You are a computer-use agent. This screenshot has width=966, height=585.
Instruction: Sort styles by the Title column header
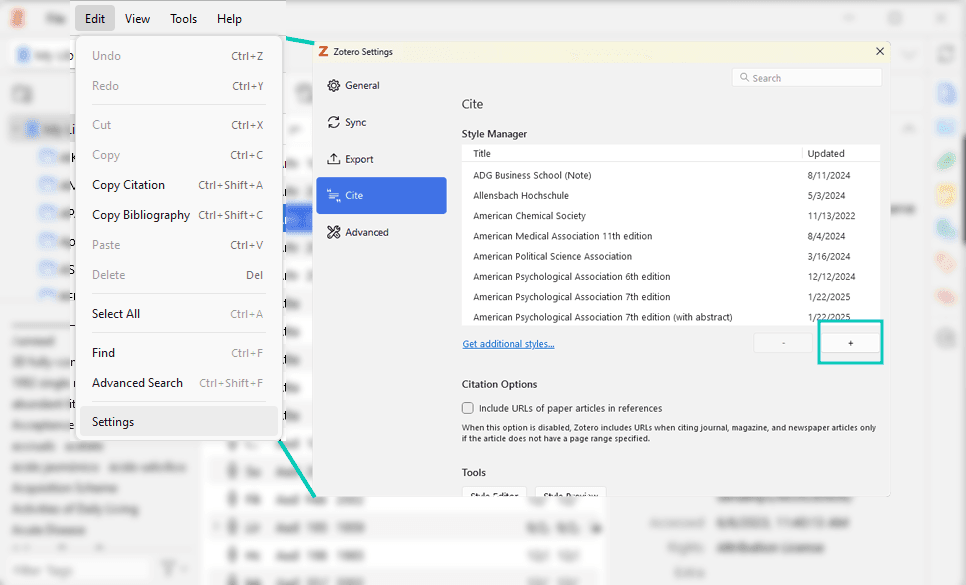tap(631, 154)
